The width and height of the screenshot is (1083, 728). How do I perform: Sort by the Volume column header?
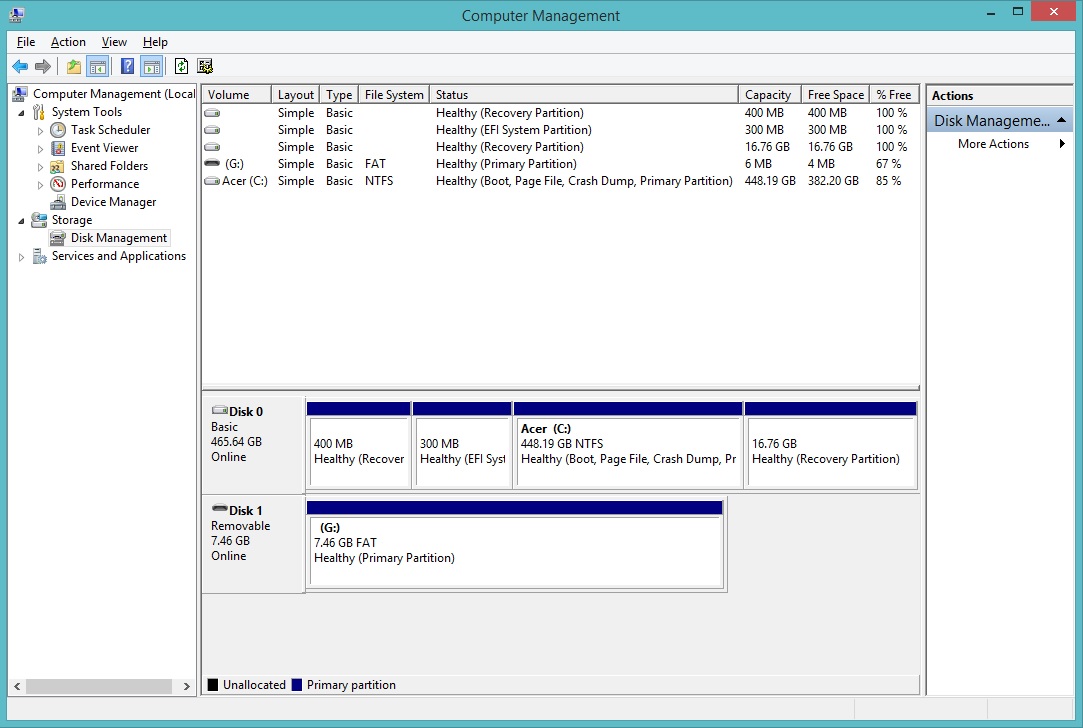[x=237, y=95]
